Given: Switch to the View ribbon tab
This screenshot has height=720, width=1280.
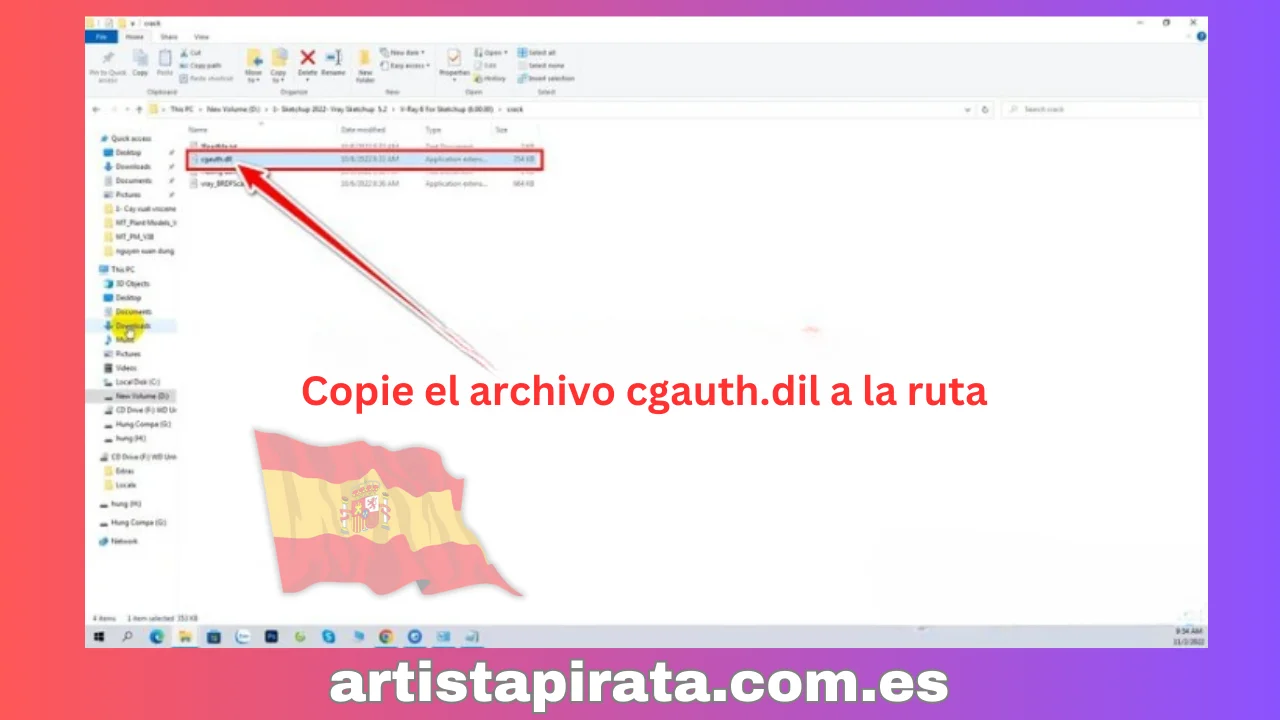Looking at the screenshot, I should [201, 36].
